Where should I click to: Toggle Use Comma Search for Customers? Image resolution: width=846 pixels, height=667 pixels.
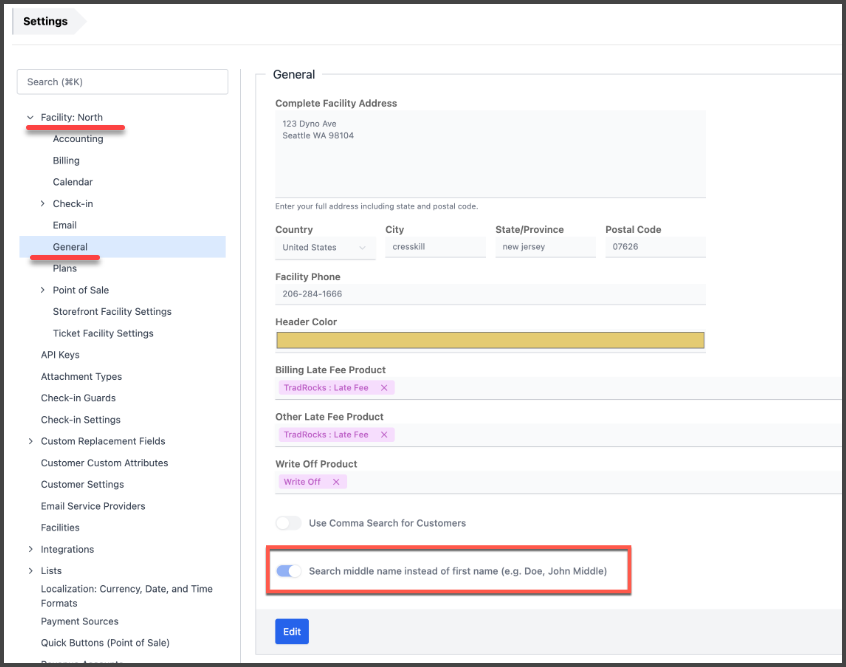(288, 523)
